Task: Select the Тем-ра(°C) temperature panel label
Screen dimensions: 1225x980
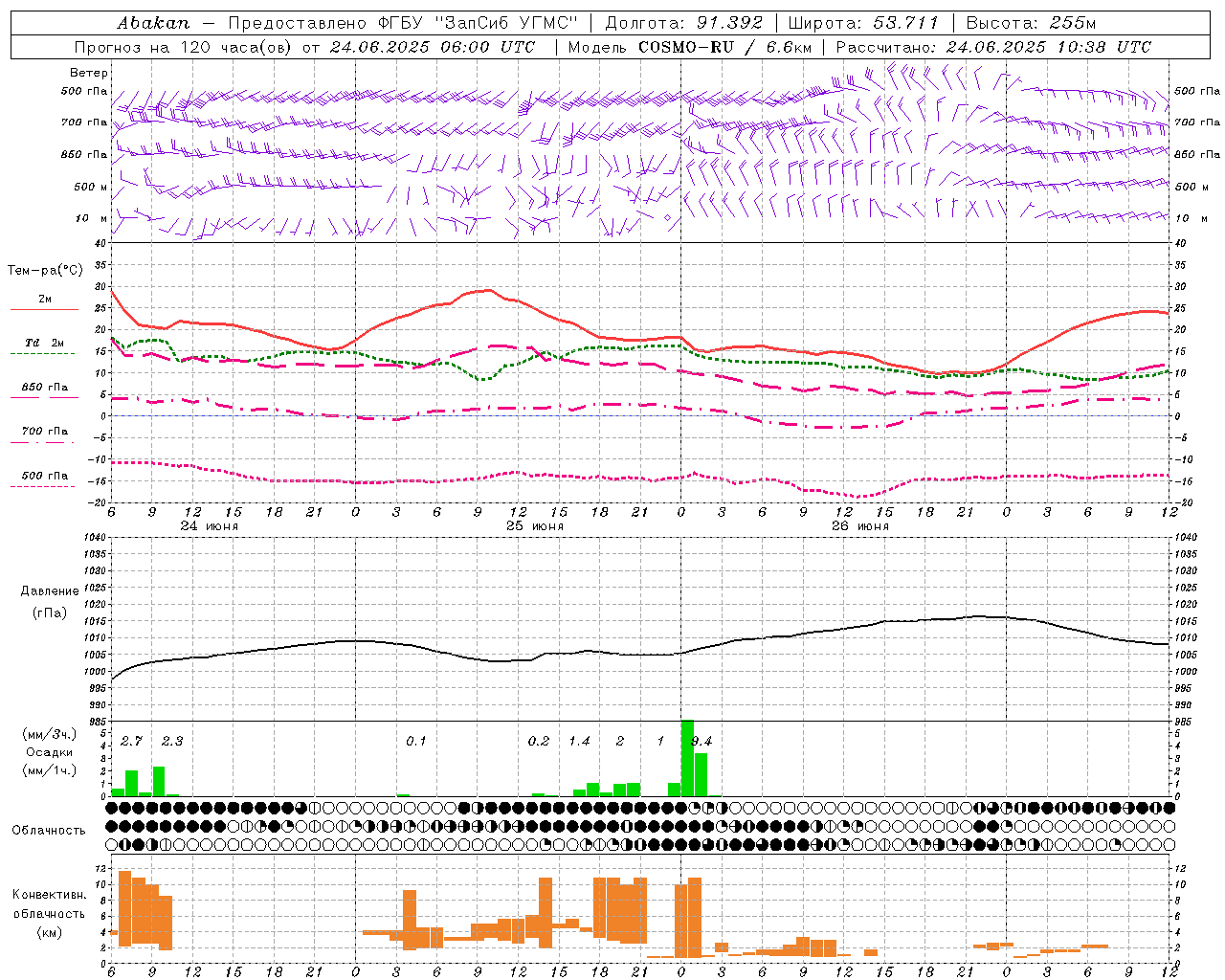Action: click(x=45, y=271)
